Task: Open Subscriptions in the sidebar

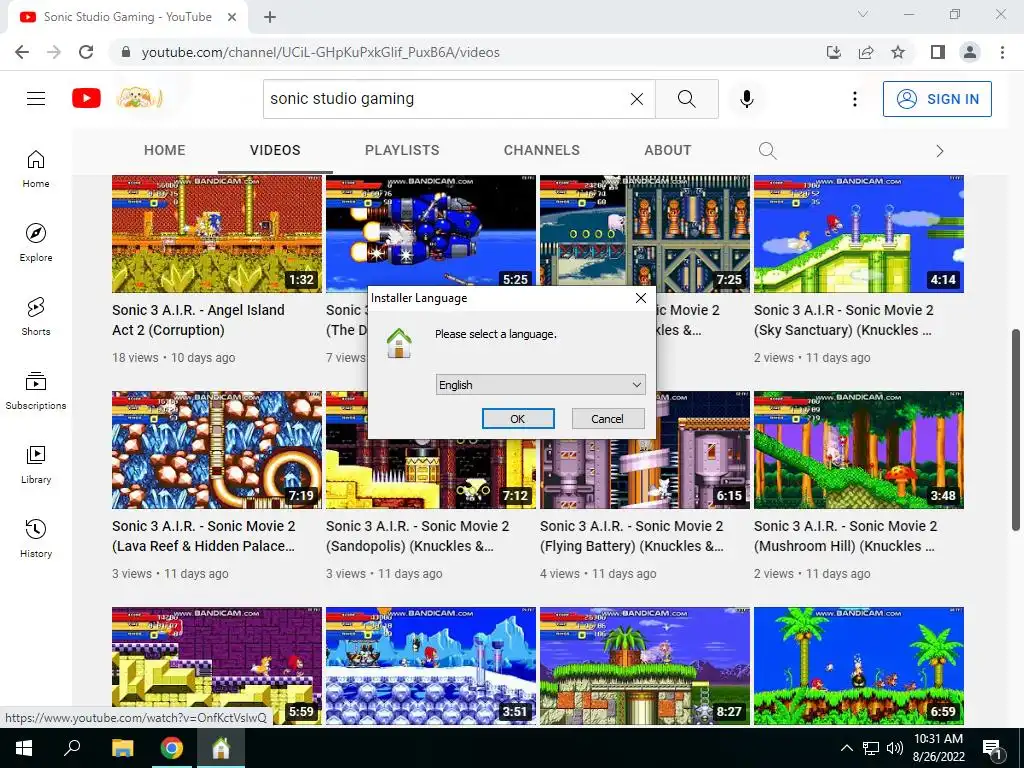Action: pyautogui.click(x=36, y=391)
